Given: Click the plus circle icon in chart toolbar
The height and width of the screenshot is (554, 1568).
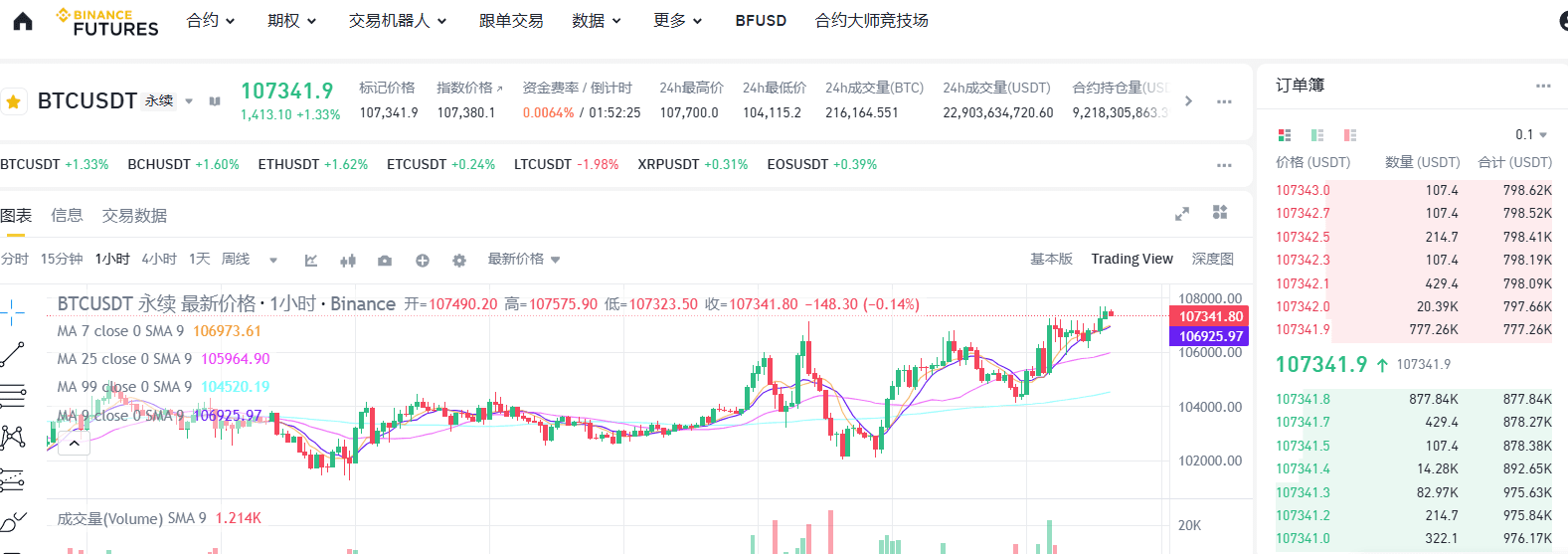Looking at the screenshot, I should [x=423, y=261].
